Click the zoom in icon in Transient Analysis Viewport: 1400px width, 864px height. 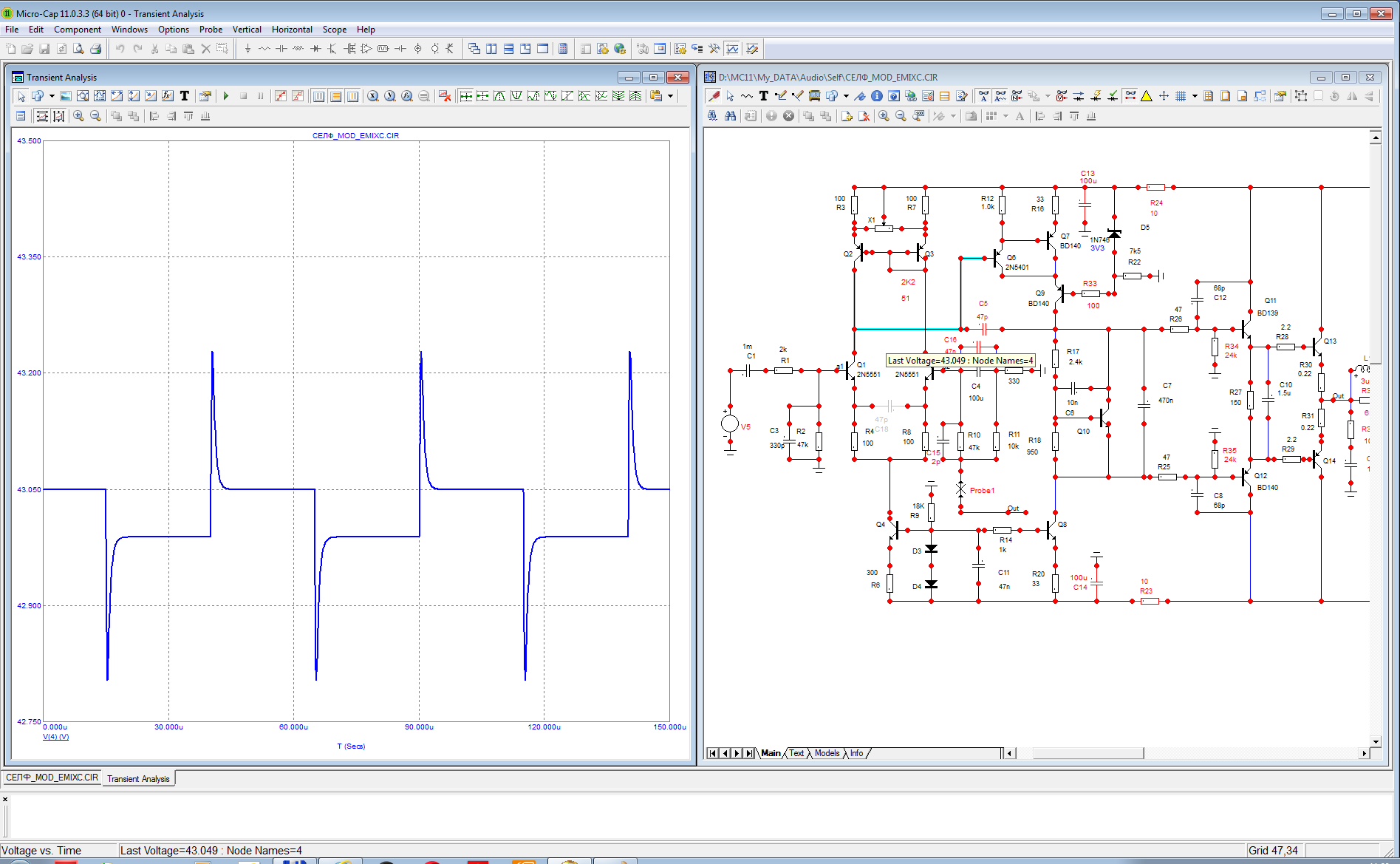78,116
